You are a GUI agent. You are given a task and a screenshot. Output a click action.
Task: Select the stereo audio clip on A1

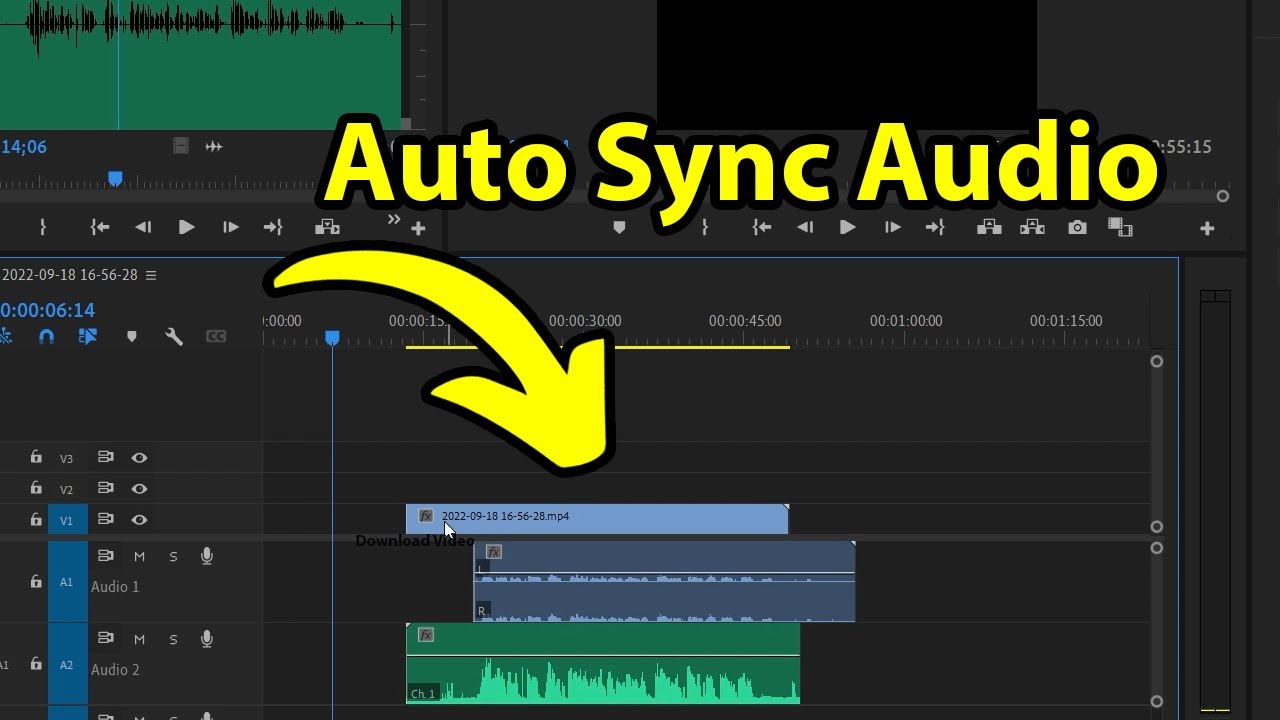664,582
